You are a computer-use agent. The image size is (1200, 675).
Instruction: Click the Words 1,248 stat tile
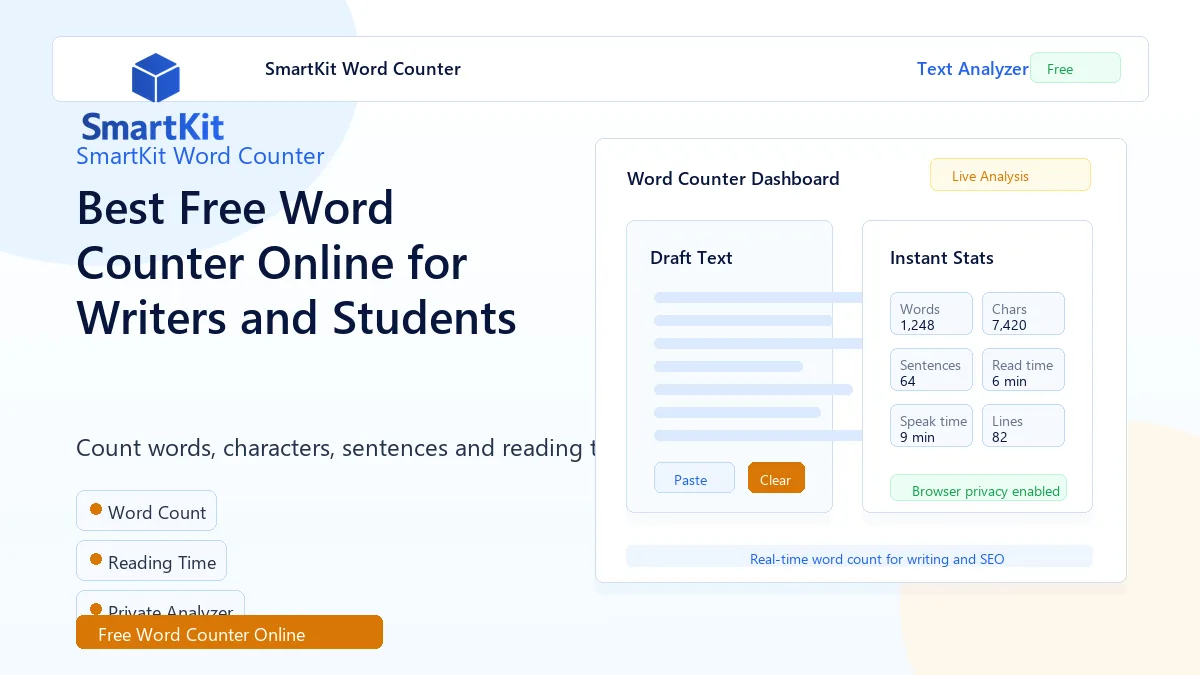931,314
